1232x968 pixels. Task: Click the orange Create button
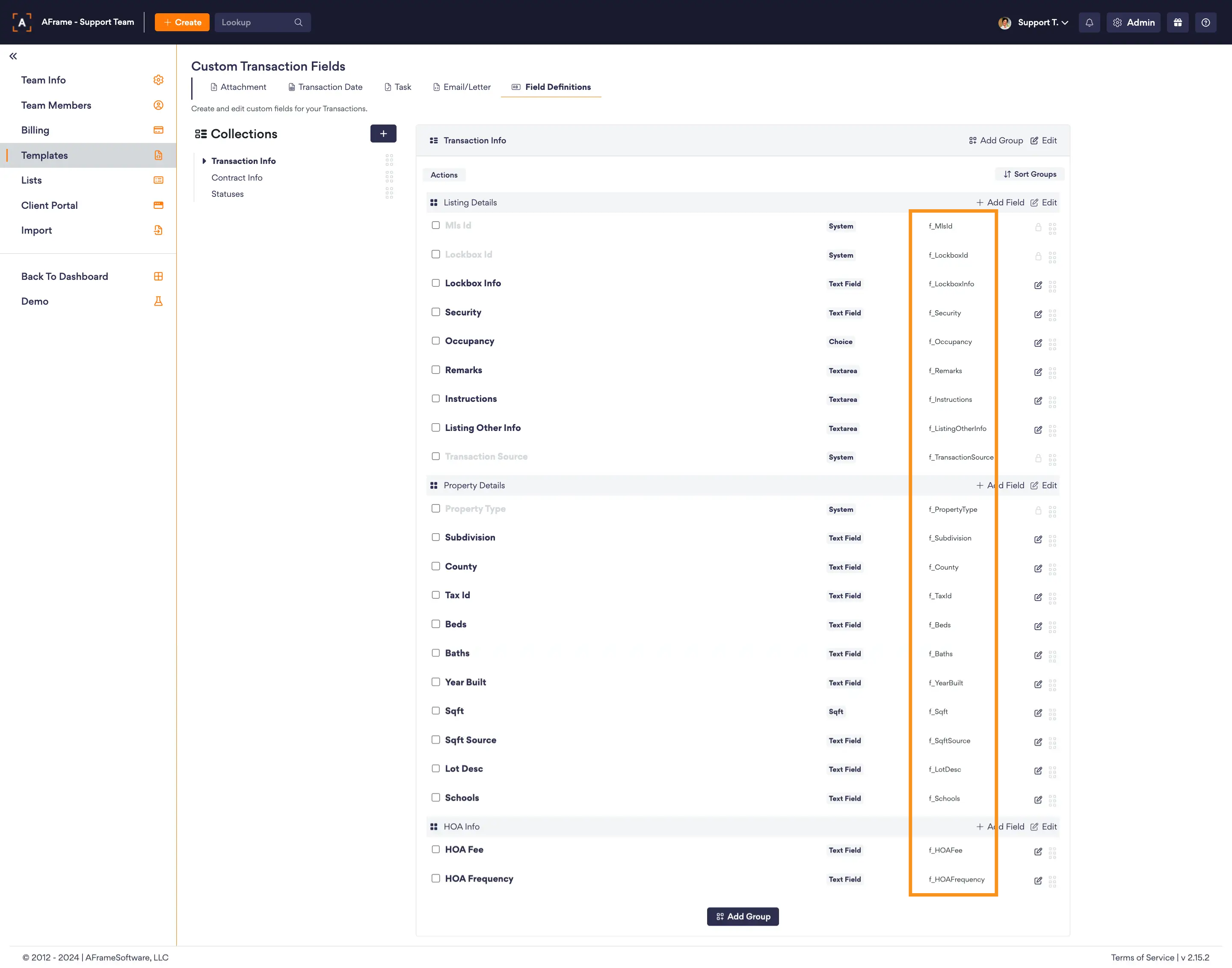[x=182, y=23]
